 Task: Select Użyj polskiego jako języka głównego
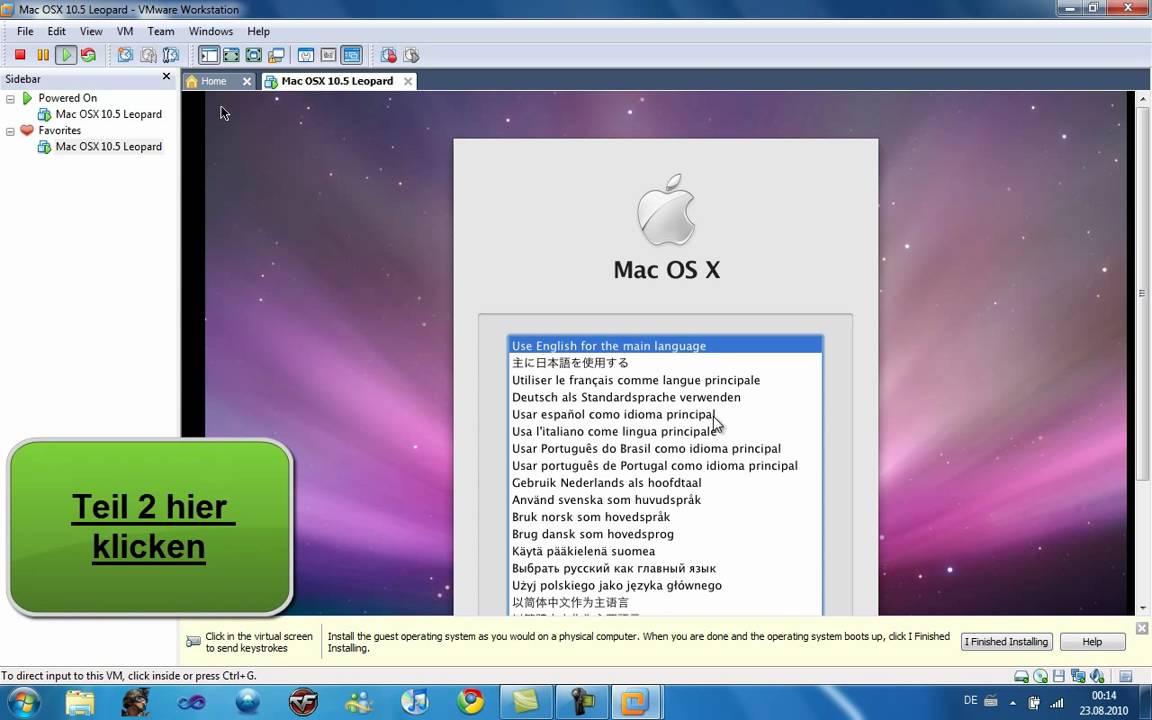click(665, 586)
